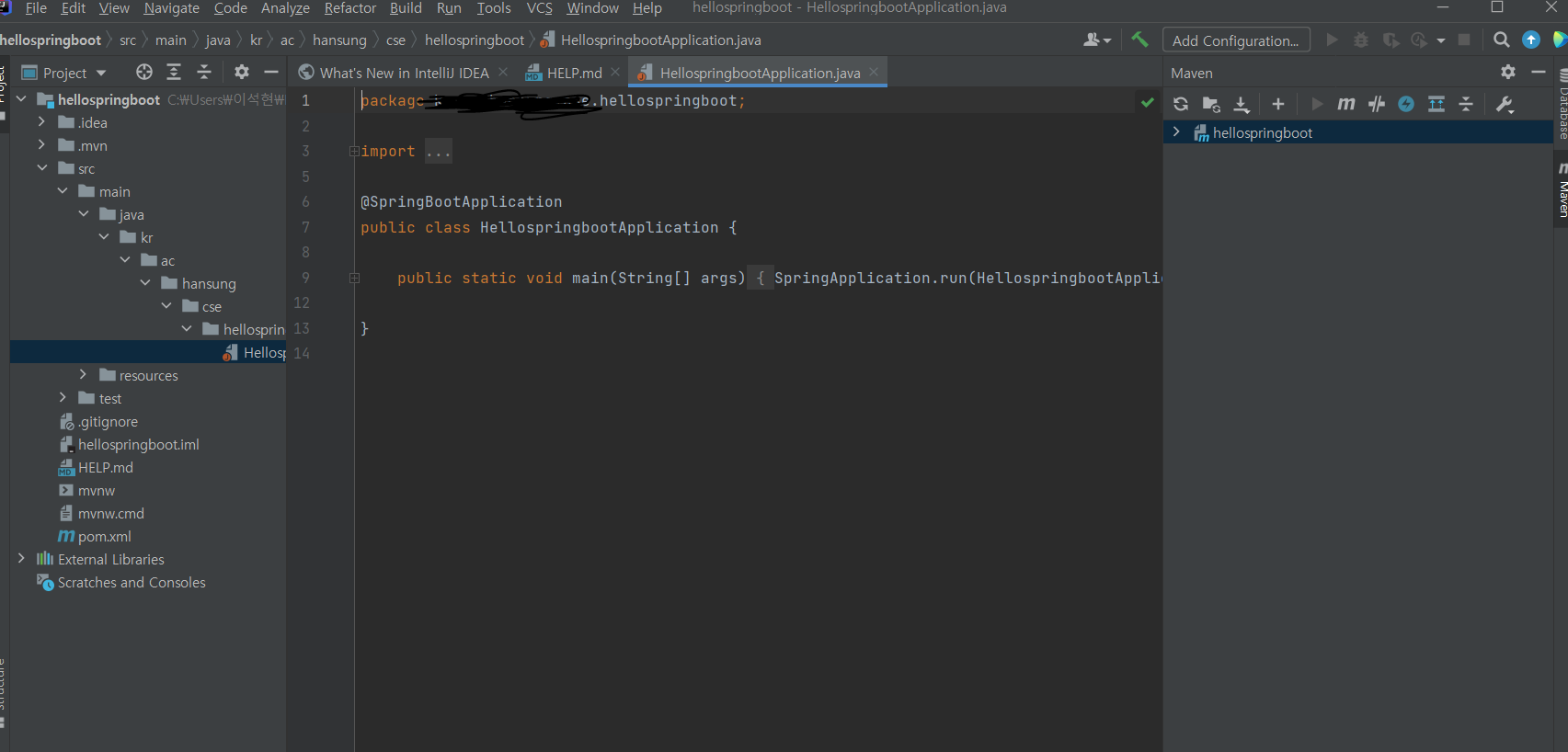The image size is (1568, 752).
Task: Expand hellospringboot in Maven panel
Action: (x=1176, y=132)
